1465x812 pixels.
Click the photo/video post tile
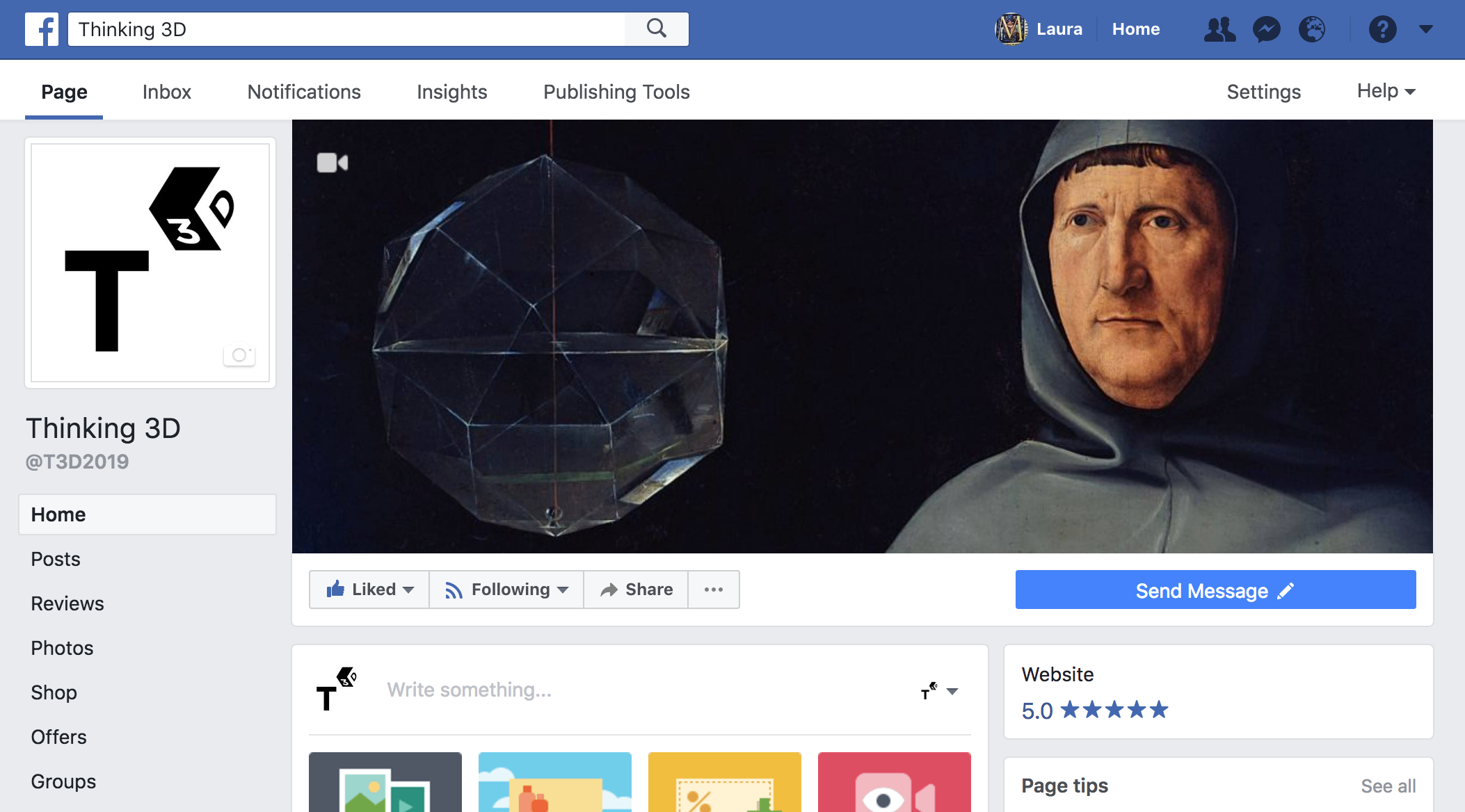pos(385,782)
